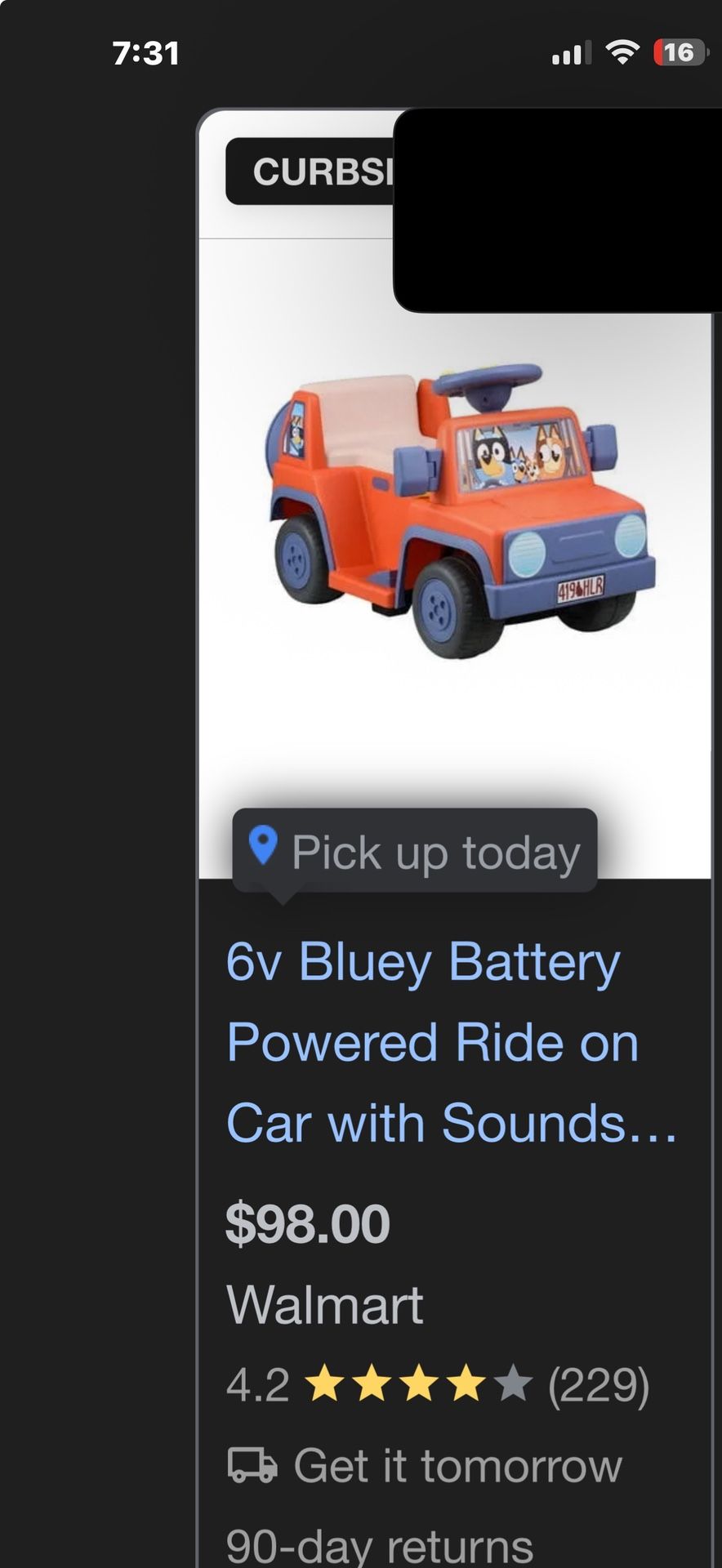Tap the delivery truck icon
Image resolution: width=722 pixels, height=1568 pixels.
pyautogui.click(x=252, y=1464)
